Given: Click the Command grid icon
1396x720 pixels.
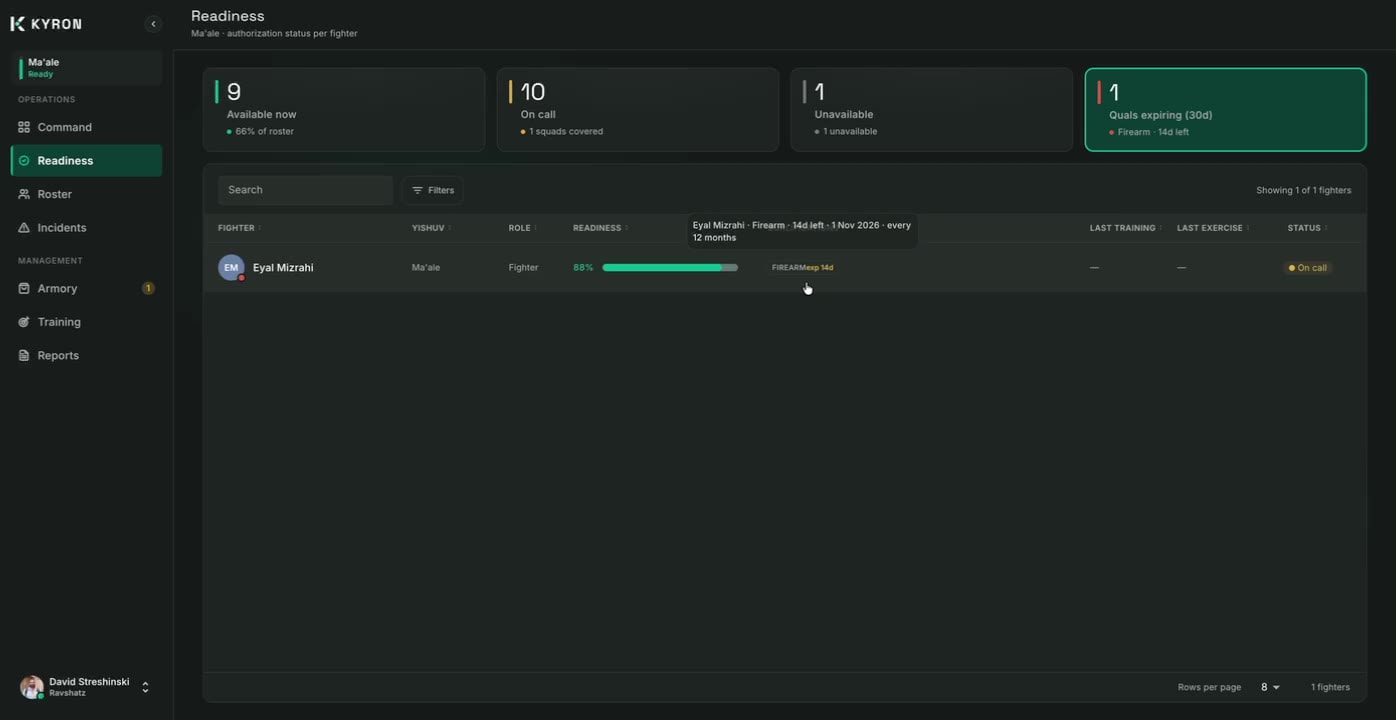Looking at the screenshot, I should 24,127.
